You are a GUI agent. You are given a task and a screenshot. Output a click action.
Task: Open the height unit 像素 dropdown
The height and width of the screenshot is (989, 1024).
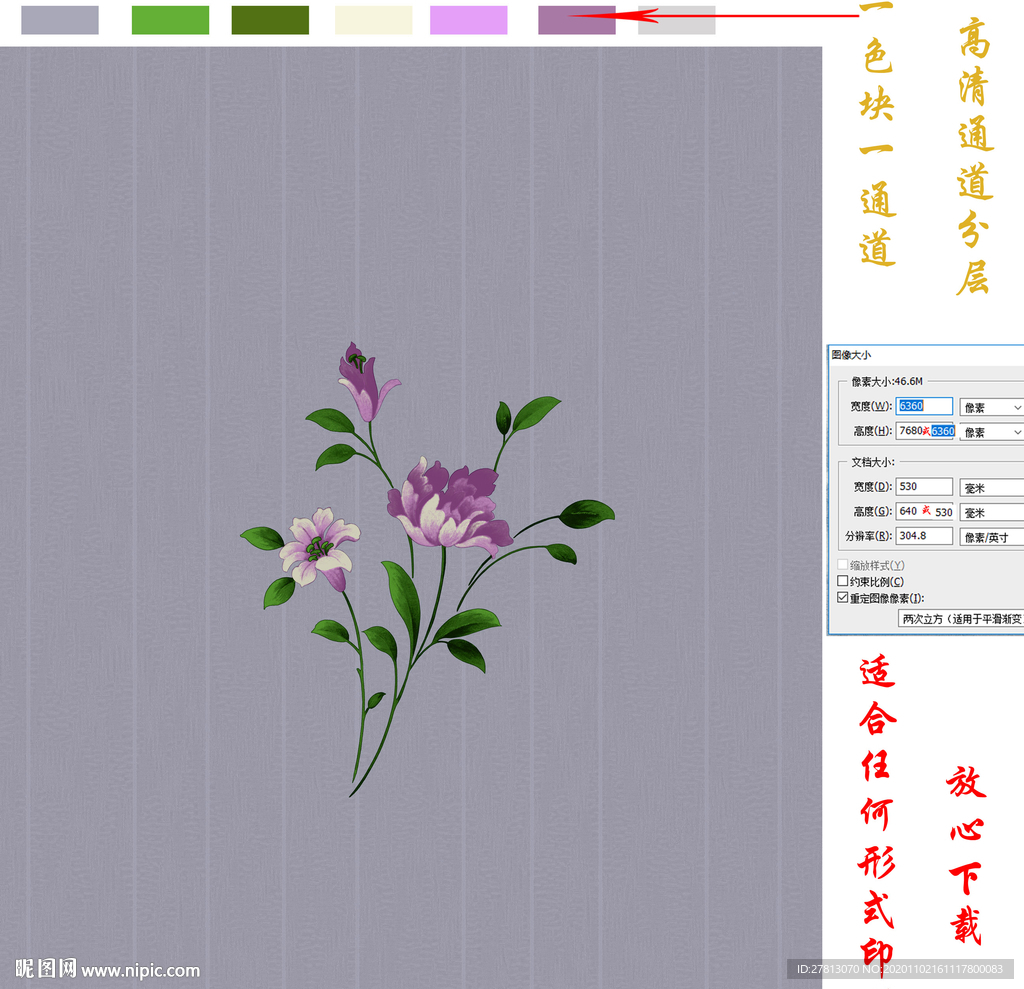click(x=991, y=432)
